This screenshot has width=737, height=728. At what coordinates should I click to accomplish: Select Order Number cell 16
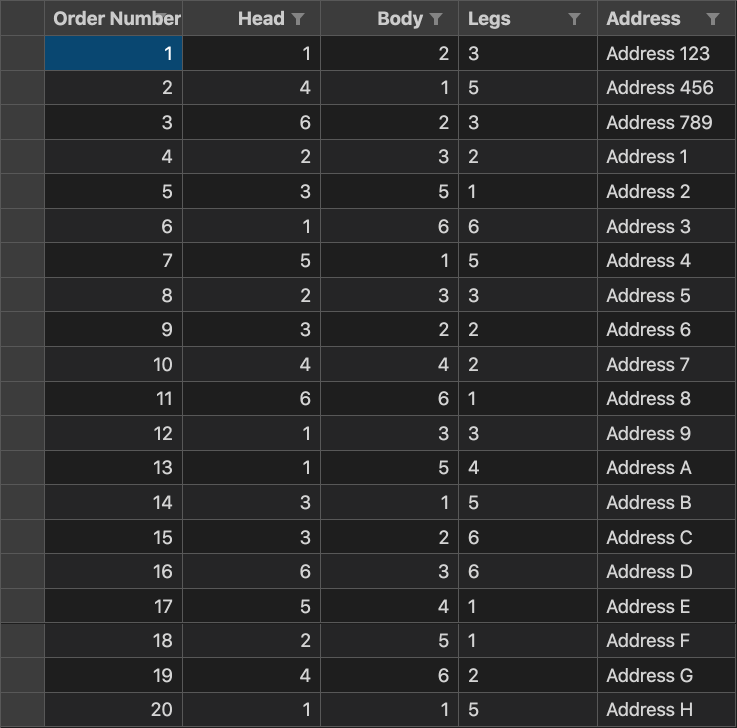[x=114, y=571]
